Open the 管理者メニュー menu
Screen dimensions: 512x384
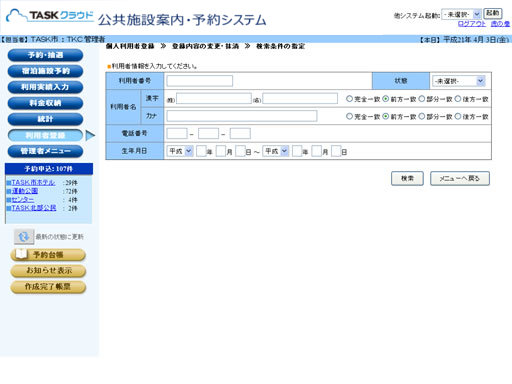coord(45,151)
